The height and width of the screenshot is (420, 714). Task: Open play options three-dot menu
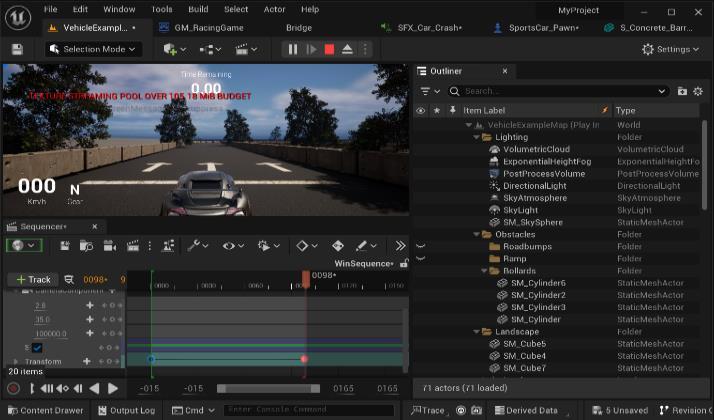(365, 49)
